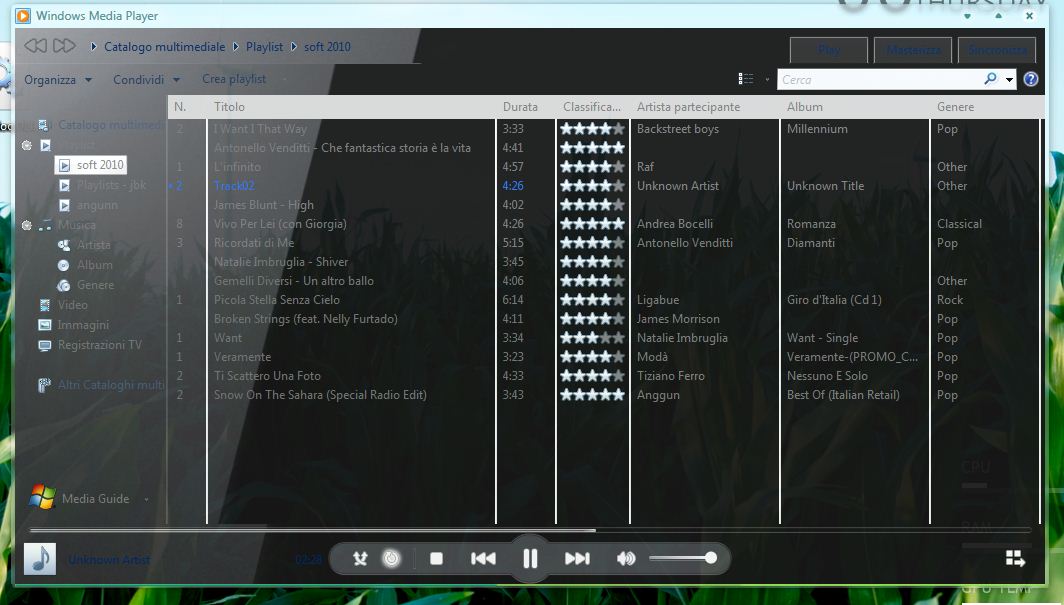Click the music note album art thumbnail
Viewport: 1064px width, 605px height.
[40, 559]
